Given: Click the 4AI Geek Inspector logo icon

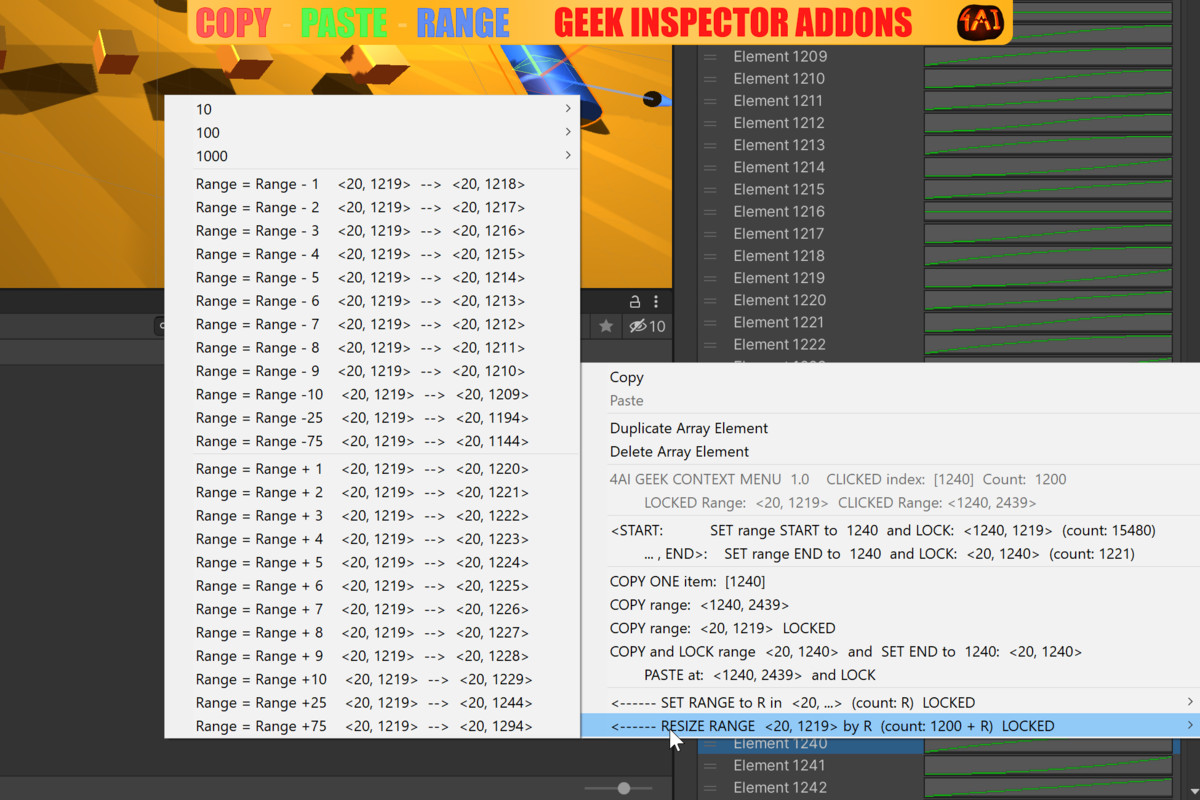Looking at the screenshot, I should point(979,22).
